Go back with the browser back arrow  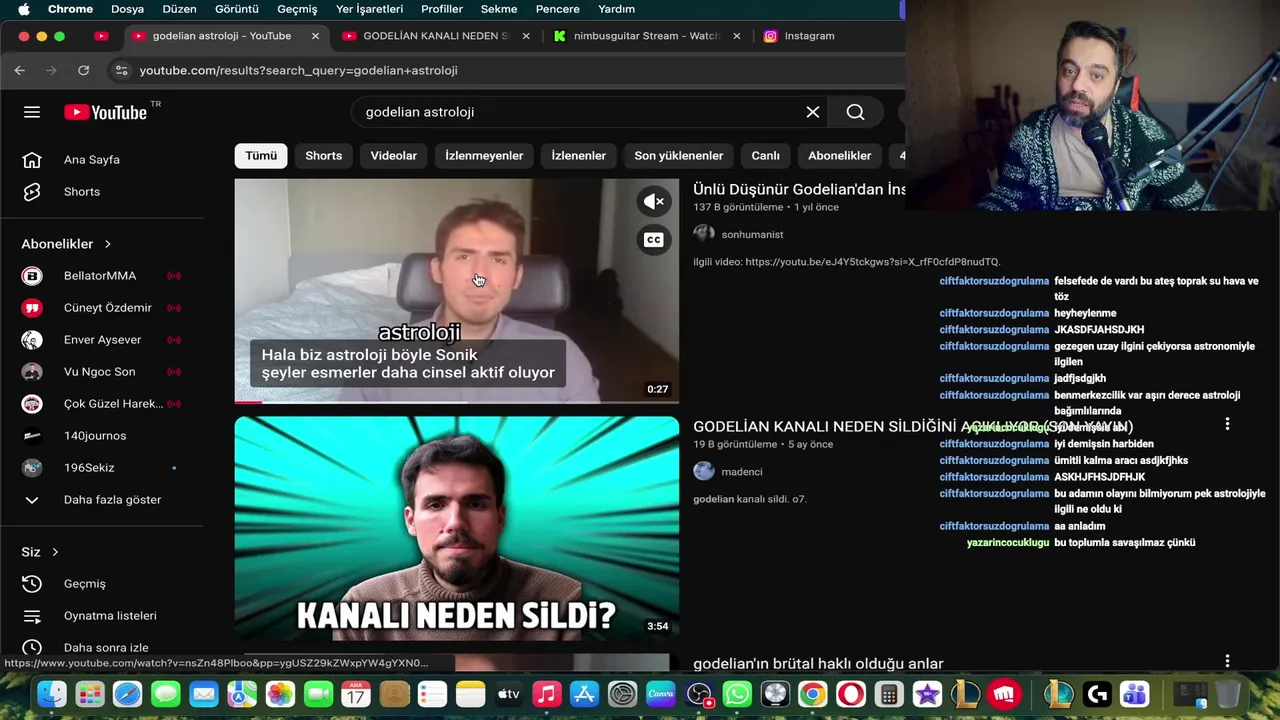click(20, 70)
